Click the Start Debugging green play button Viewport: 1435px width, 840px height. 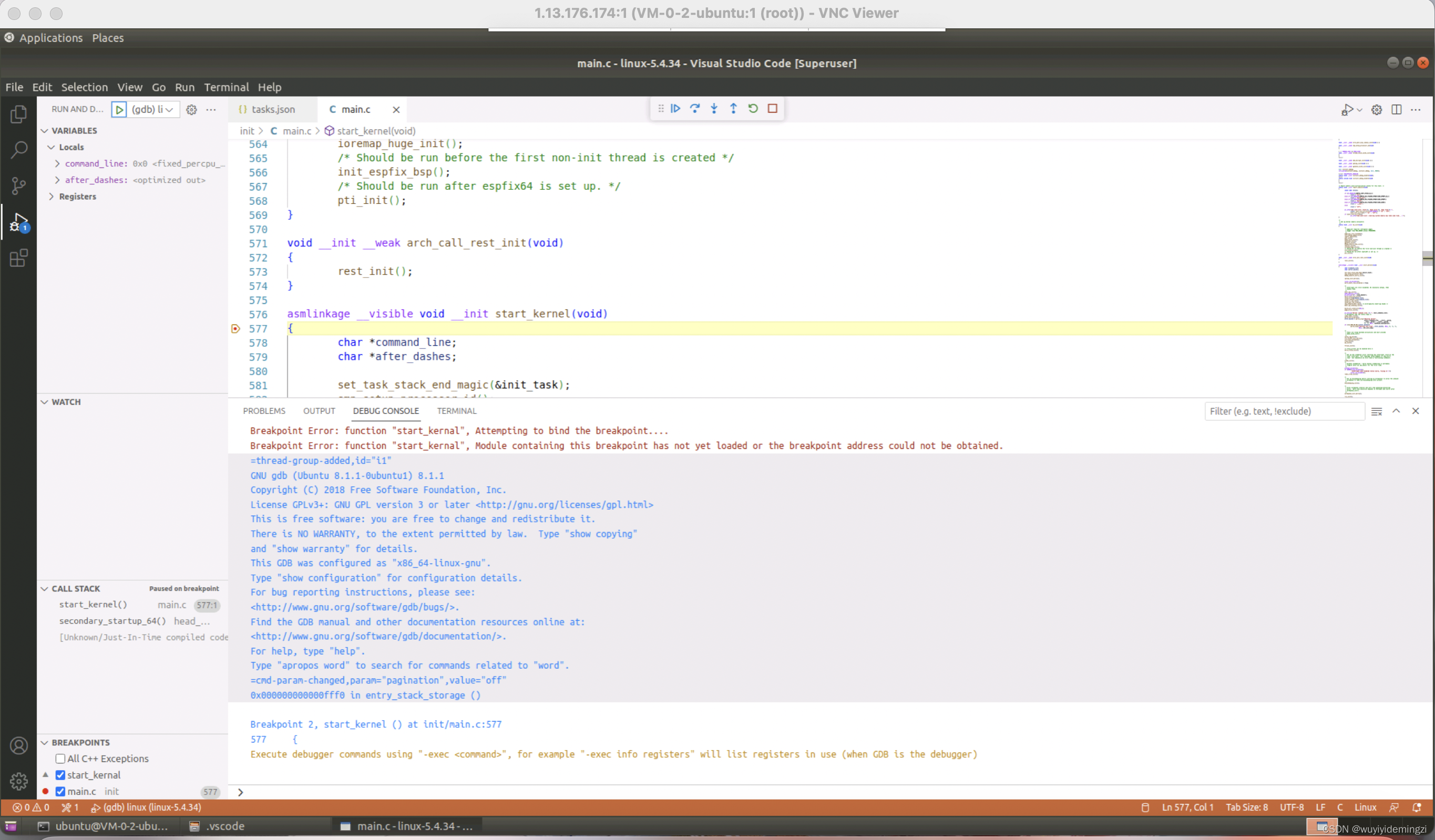[119, 109]
